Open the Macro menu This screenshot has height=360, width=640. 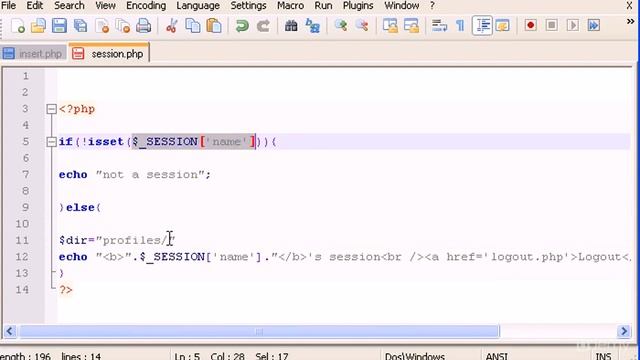(x=291, y=6)
